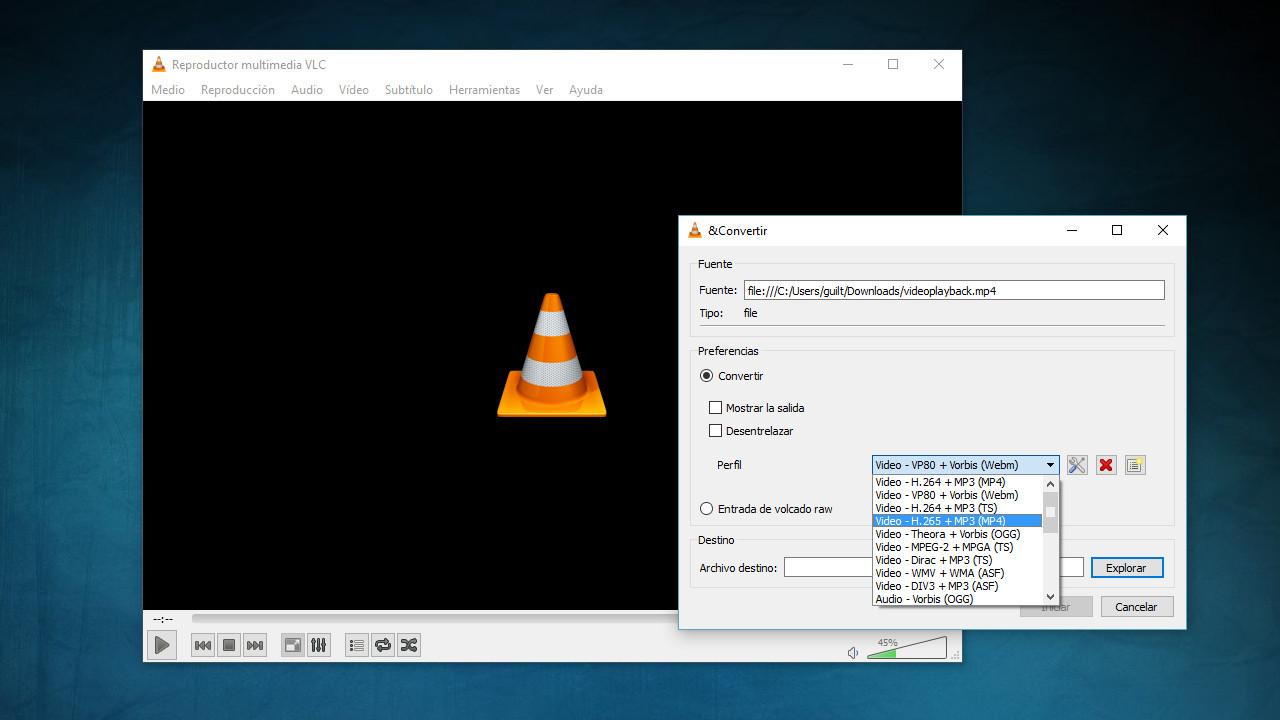
Task: Select the Entrada de volcado raw radio button
Action: (707, 508)
